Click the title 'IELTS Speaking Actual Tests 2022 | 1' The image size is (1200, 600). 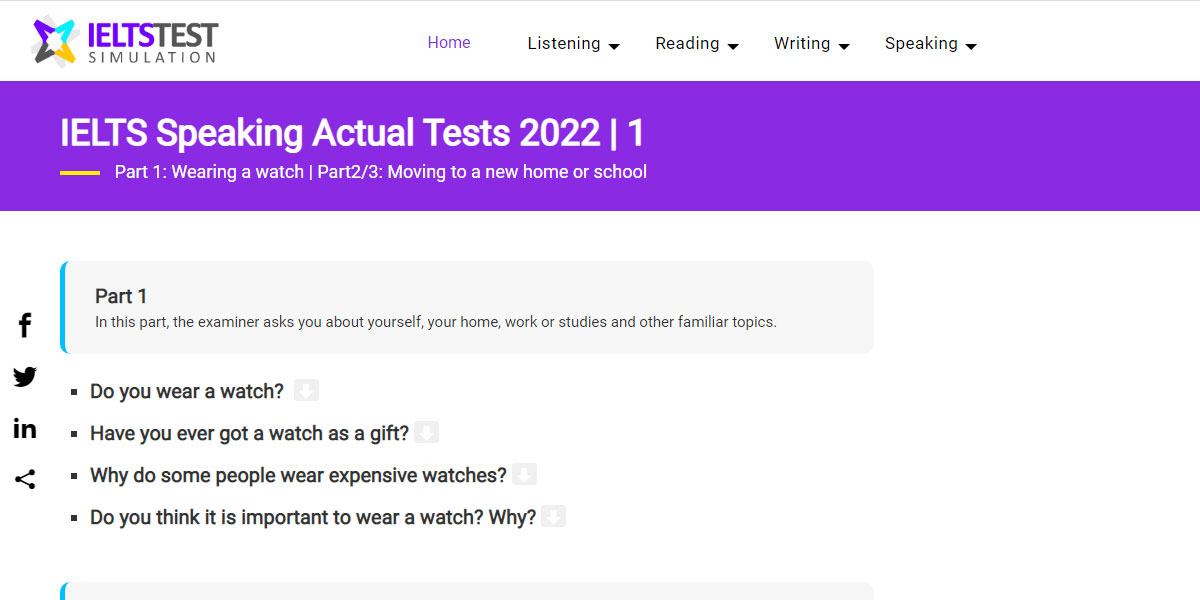(x=352, y=132)
